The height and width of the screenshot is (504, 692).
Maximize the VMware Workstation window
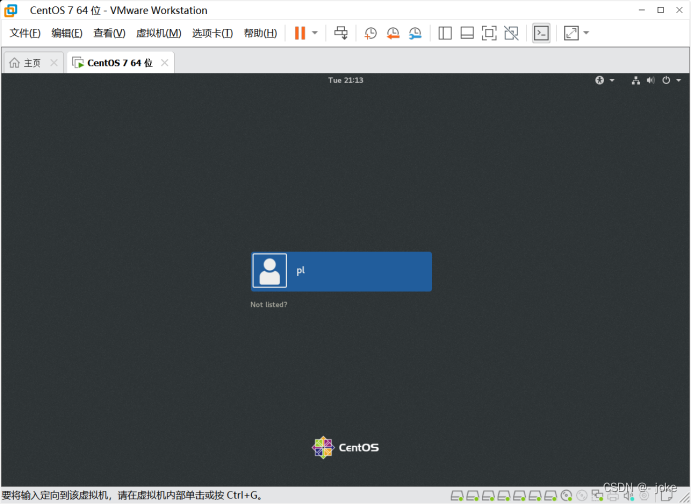(x=661, y=10)
